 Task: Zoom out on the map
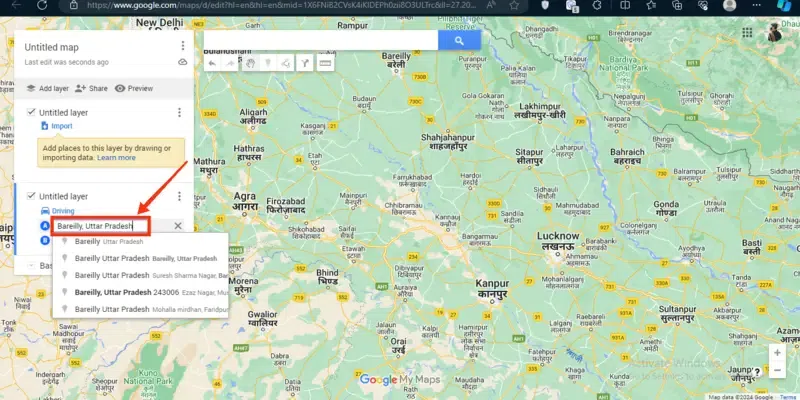[777, 370]
